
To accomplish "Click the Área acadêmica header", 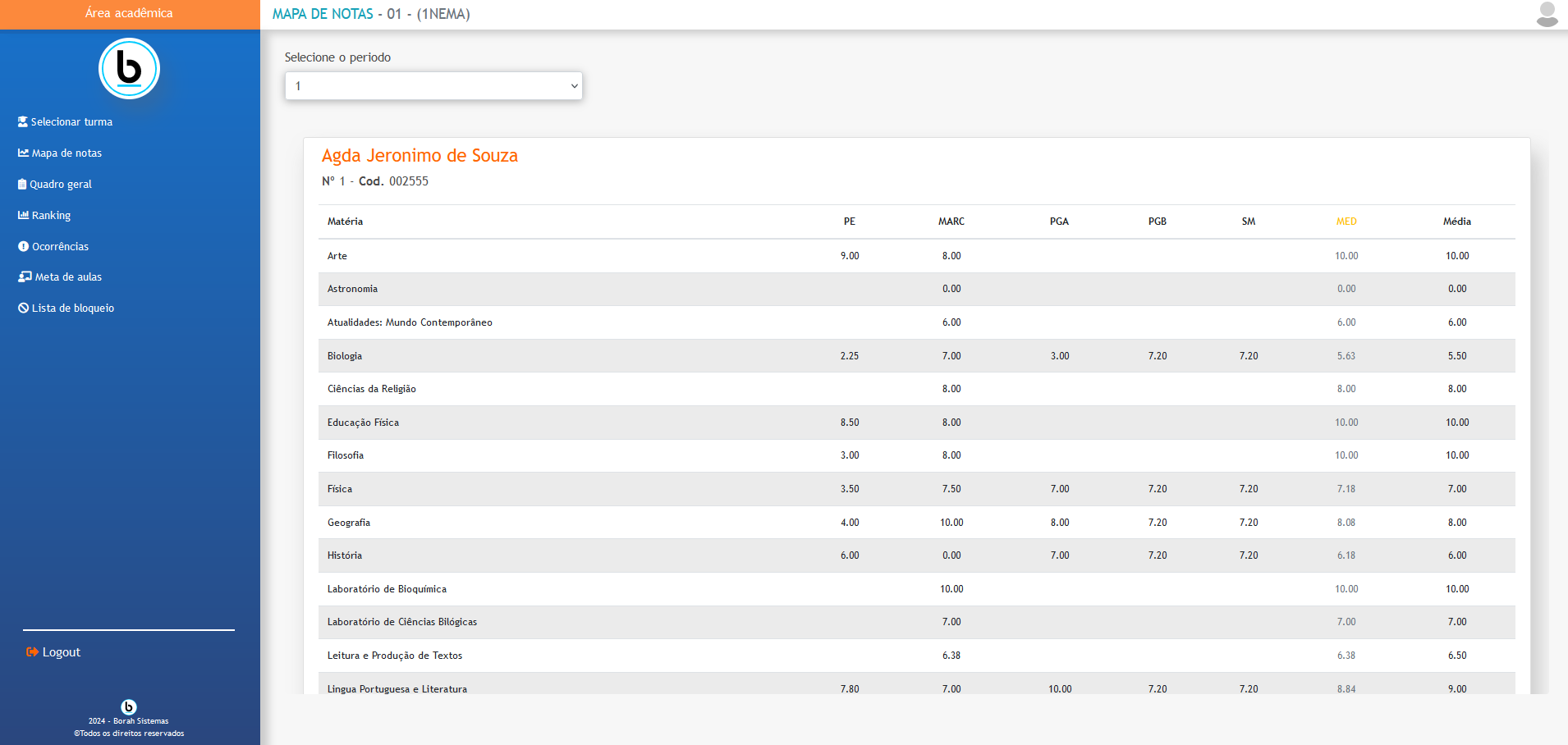I will [x=129, y=13].
